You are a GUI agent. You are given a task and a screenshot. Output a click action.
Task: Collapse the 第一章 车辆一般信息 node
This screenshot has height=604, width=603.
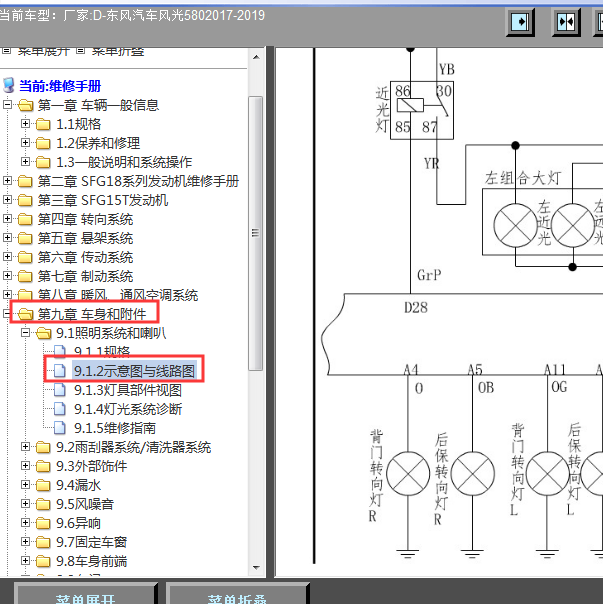pyautogui.click(x=7, y=104)
